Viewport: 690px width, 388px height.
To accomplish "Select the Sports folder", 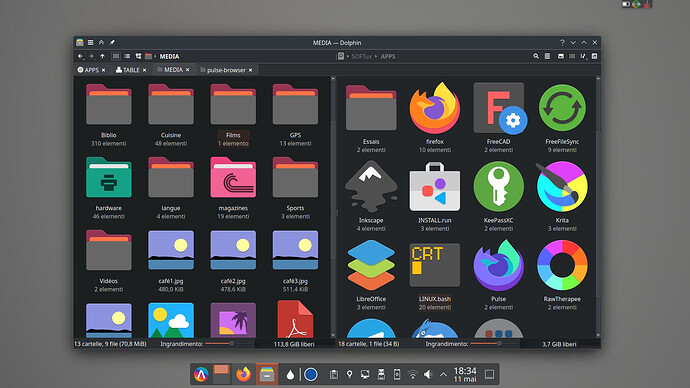I will 295,188.
